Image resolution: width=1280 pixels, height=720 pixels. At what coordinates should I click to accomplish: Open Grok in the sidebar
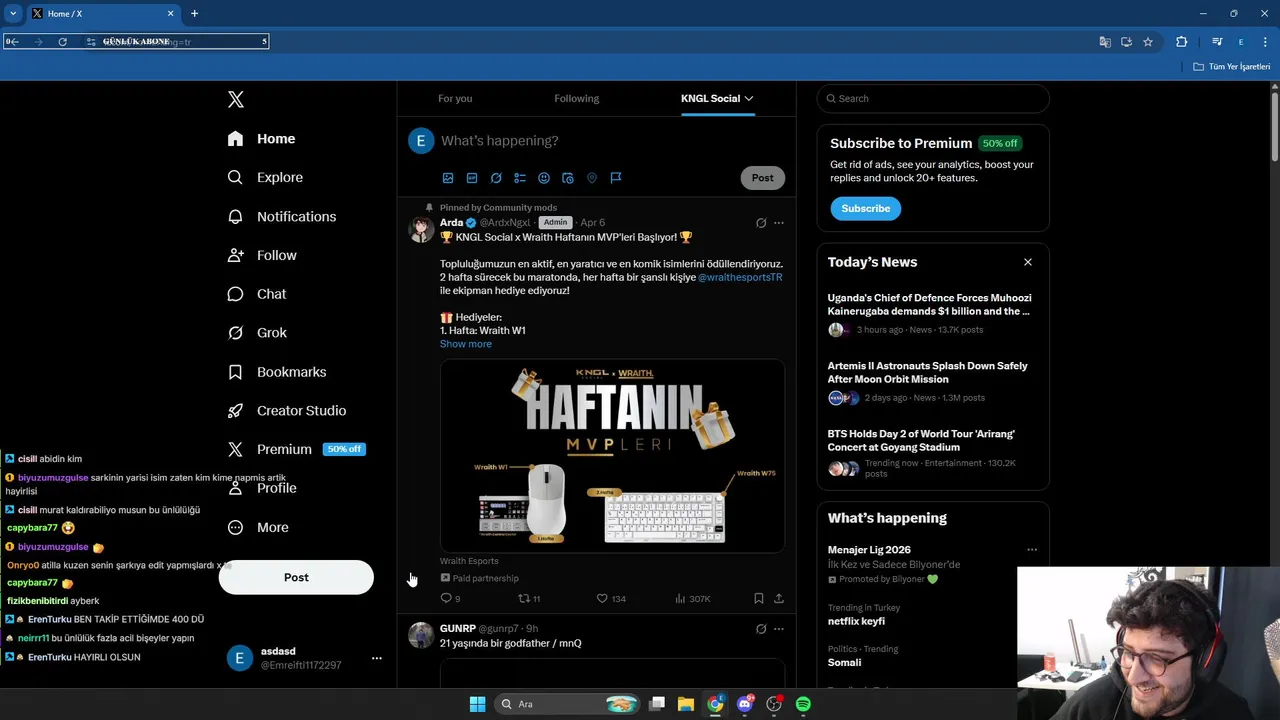257,333
